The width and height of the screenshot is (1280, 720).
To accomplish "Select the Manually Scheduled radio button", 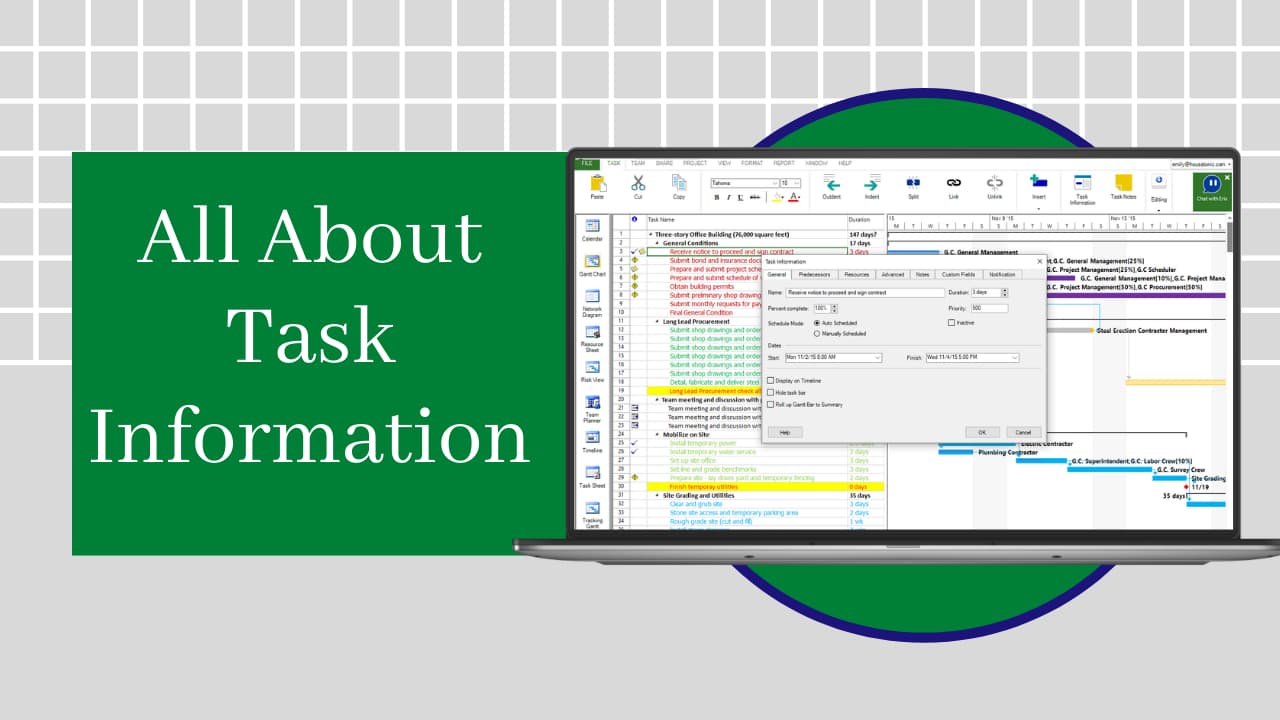I will [816, 333].
